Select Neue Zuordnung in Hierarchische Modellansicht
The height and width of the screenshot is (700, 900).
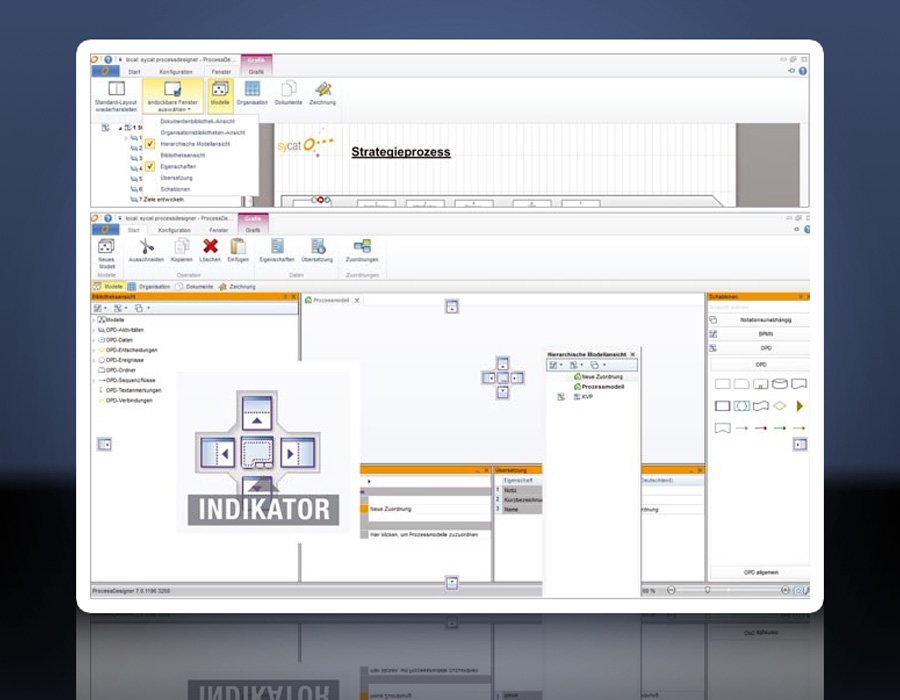click(598, 377)
